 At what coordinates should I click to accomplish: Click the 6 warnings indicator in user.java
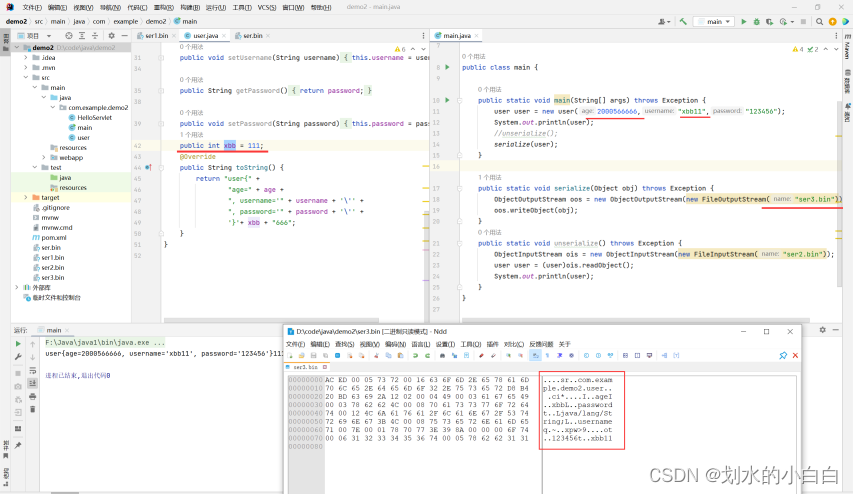pyautogui.click(x=400, y=49)
